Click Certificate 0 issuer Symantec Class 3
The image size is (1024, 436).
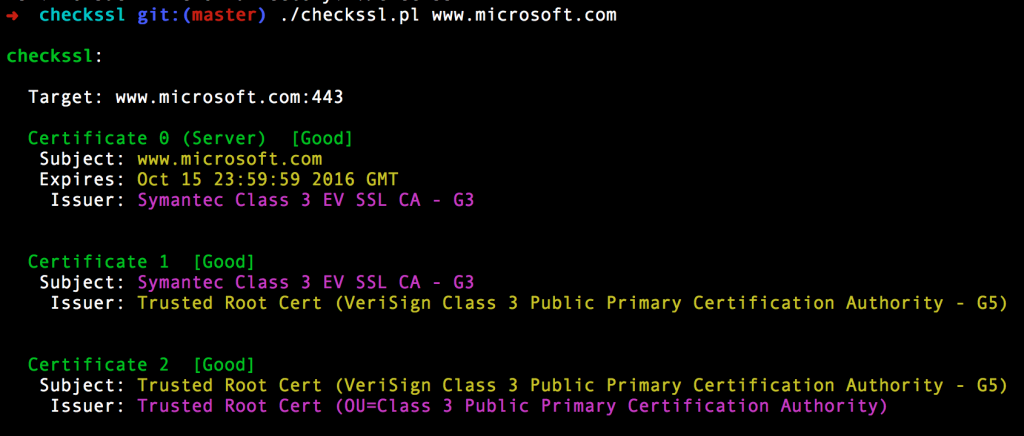coord(306,200)
